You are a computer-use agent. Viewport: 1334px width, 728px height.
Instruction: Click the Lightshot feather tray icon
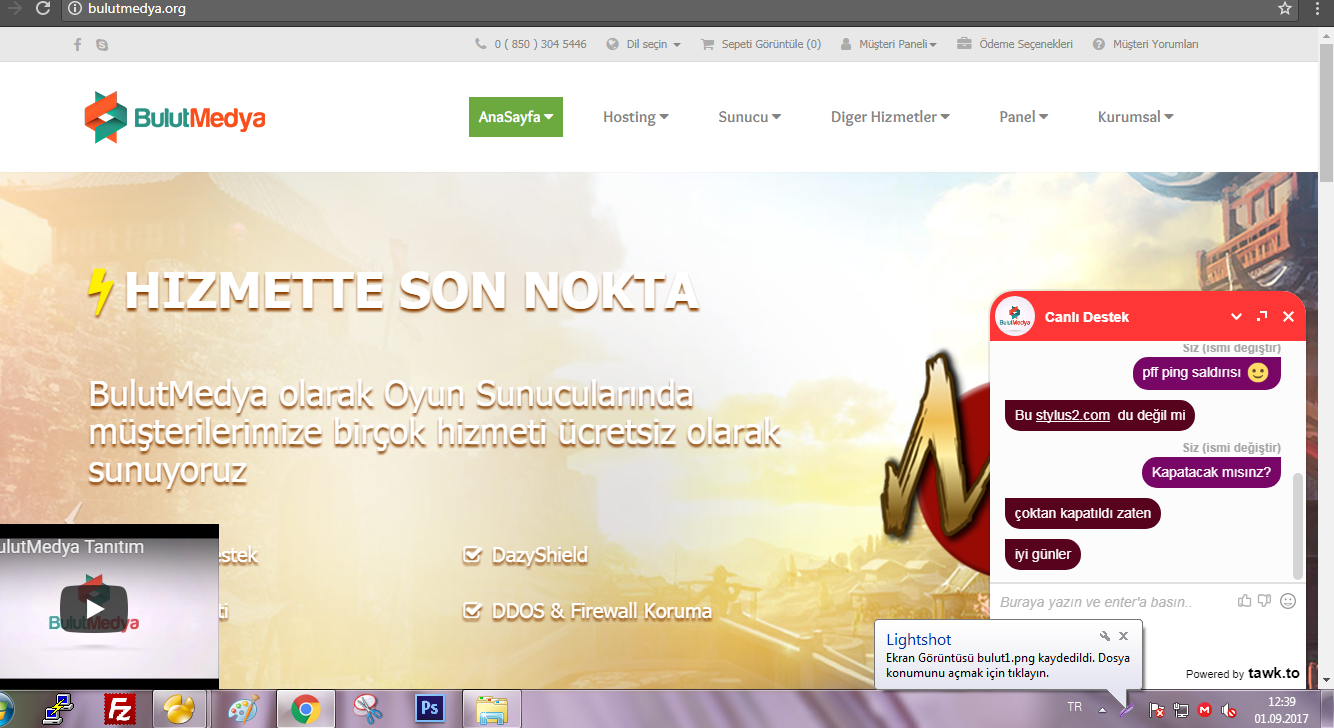pos(1128,710)
